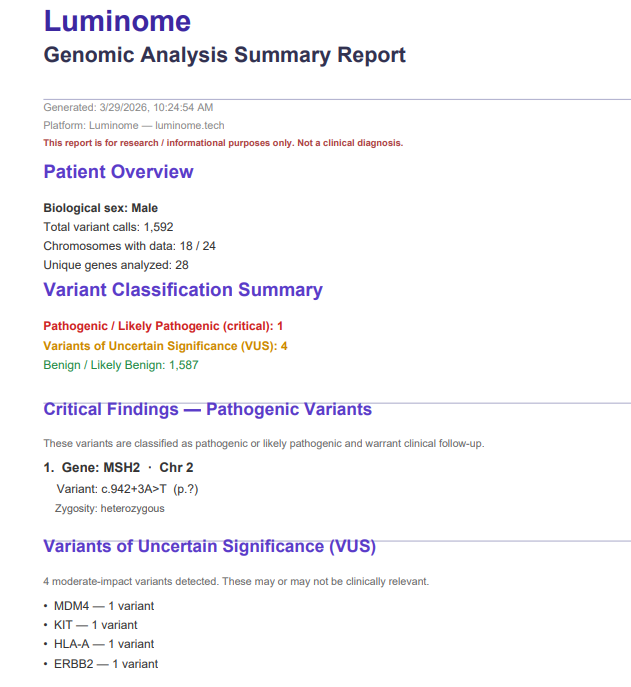Click the orange Variants of Uncertain Significance count
Screen dimensions: 631x687
point(165,346)
